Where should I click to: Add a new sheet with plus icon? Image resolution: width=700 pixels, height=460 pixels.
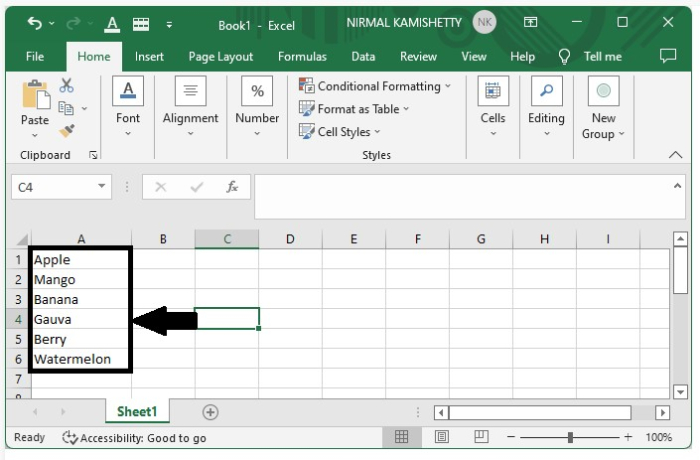click(x=210, y=412)
